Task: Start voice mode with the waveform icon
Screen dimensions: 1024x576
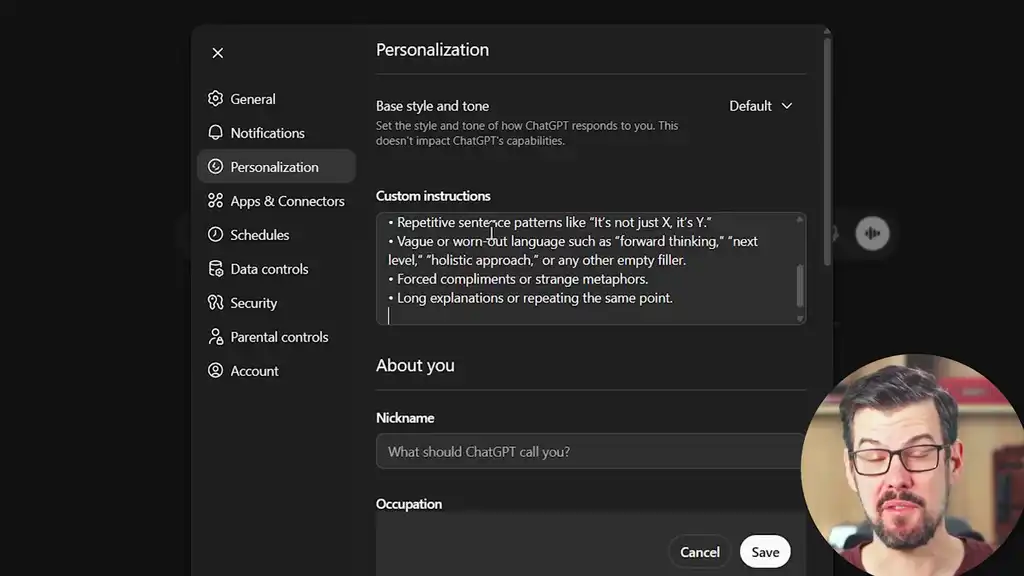Action: 872,233
